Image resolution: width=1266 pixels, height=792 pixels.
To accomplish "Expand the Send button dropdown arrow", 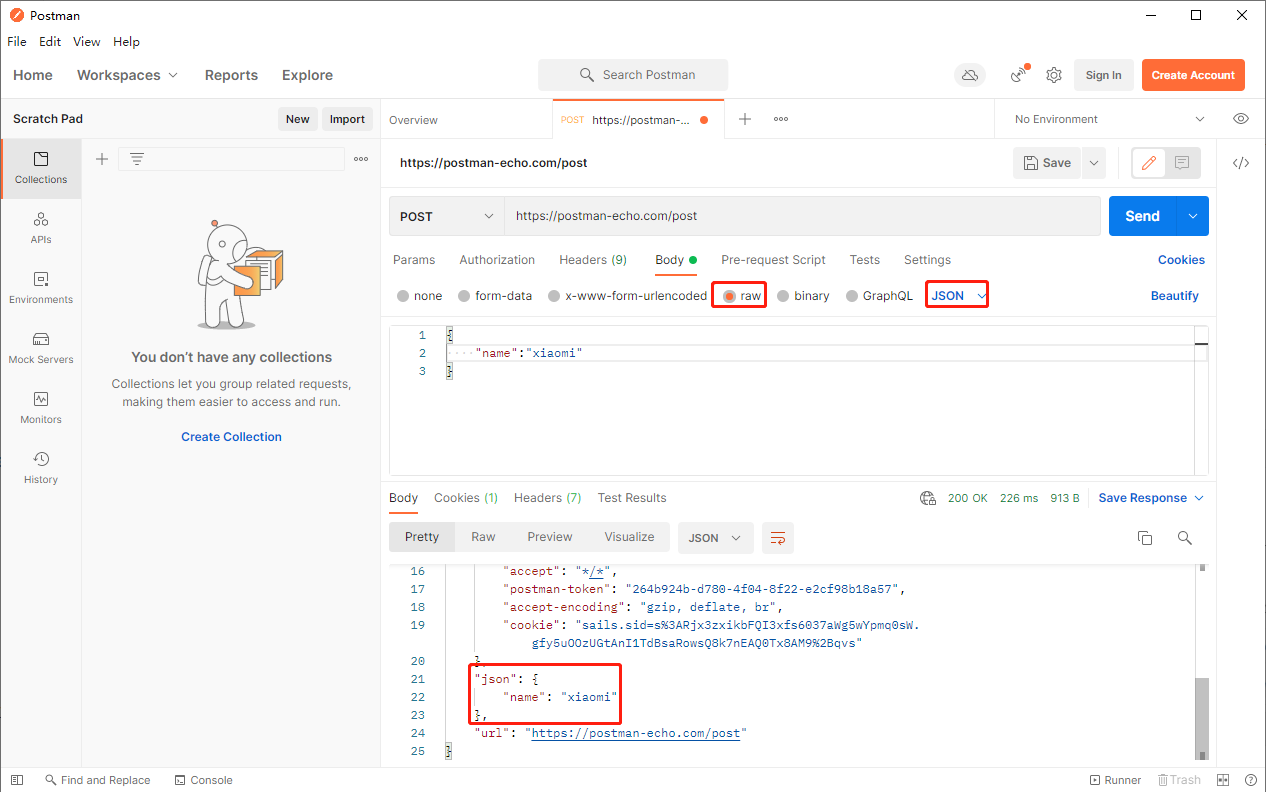I will tap(1192, 216).
